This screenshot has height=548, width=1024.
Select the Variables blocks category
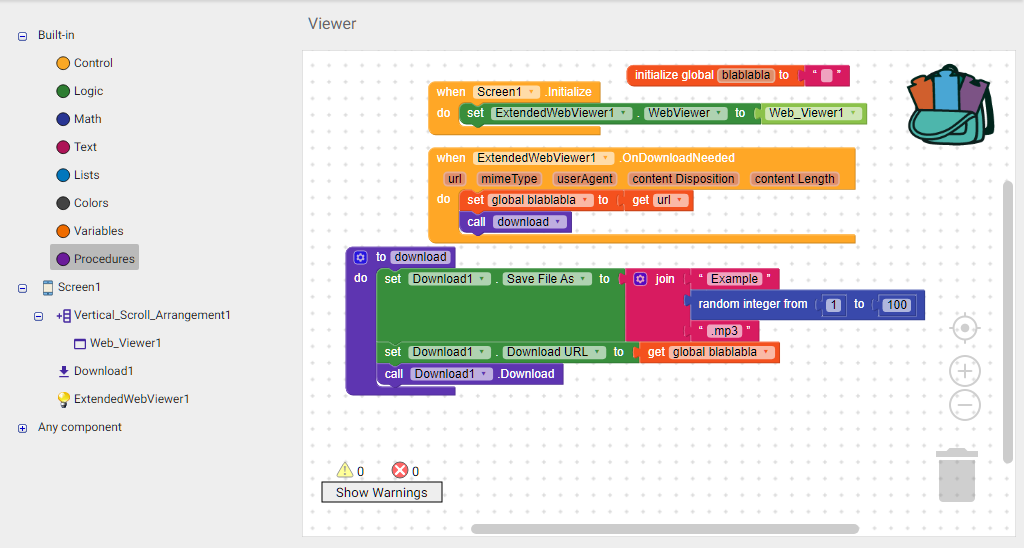pyautogui.click(x=98, y=231)
